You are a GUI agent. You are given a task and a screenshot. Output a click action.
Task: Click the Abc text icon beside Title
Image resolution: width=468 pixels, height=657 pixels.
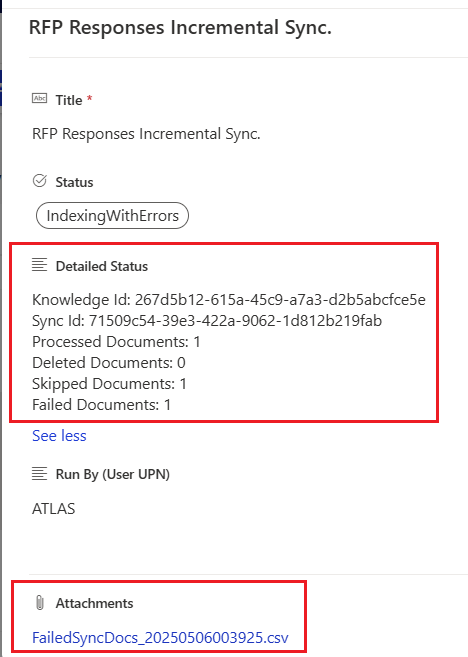tap(39, 98)
